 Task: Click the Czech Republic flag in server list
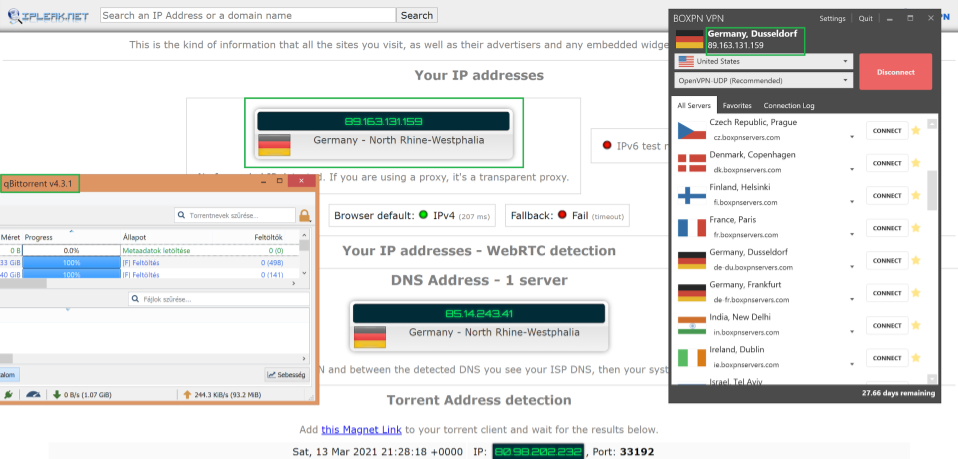[x=692, y=130]
